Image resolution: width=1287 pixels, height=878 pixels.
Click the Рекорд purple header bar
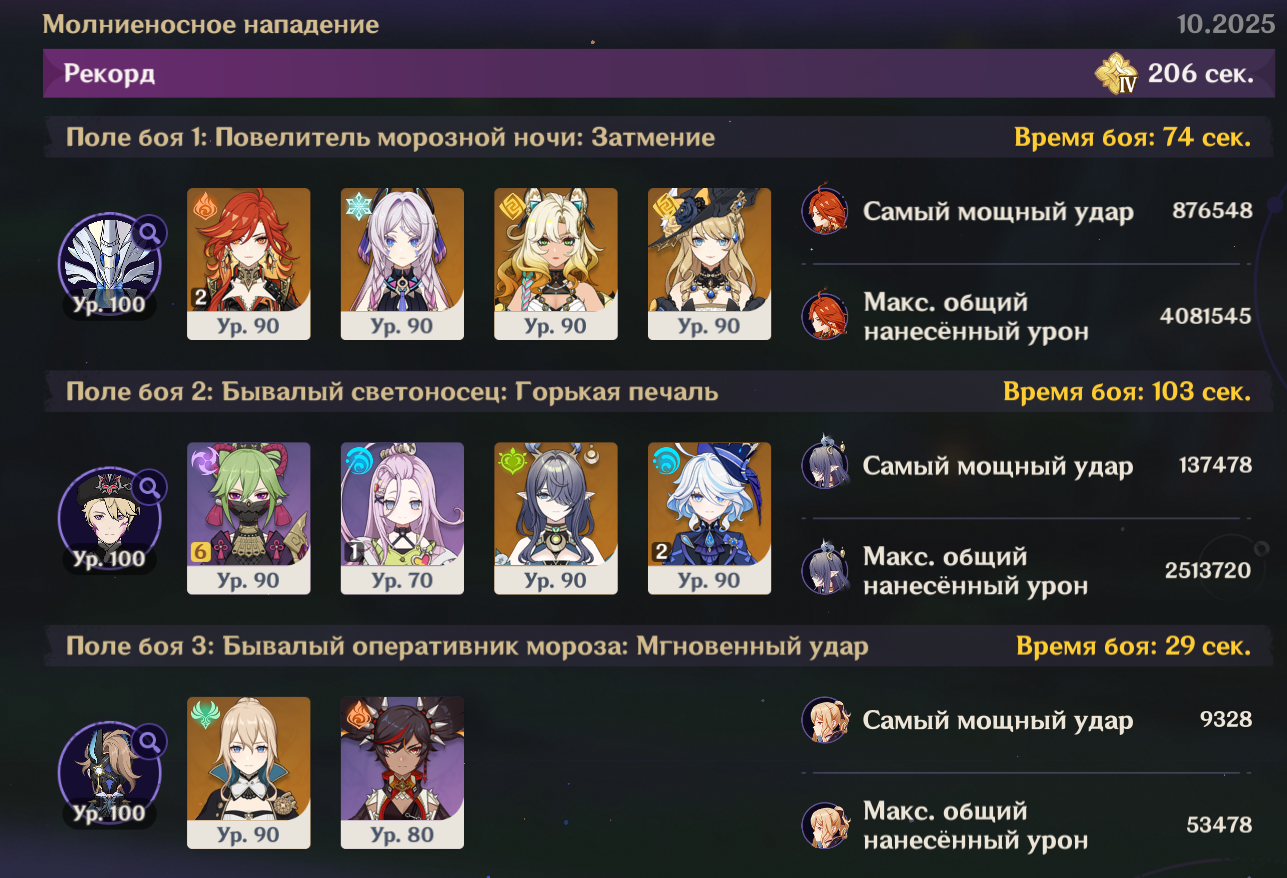click(660, 74)
